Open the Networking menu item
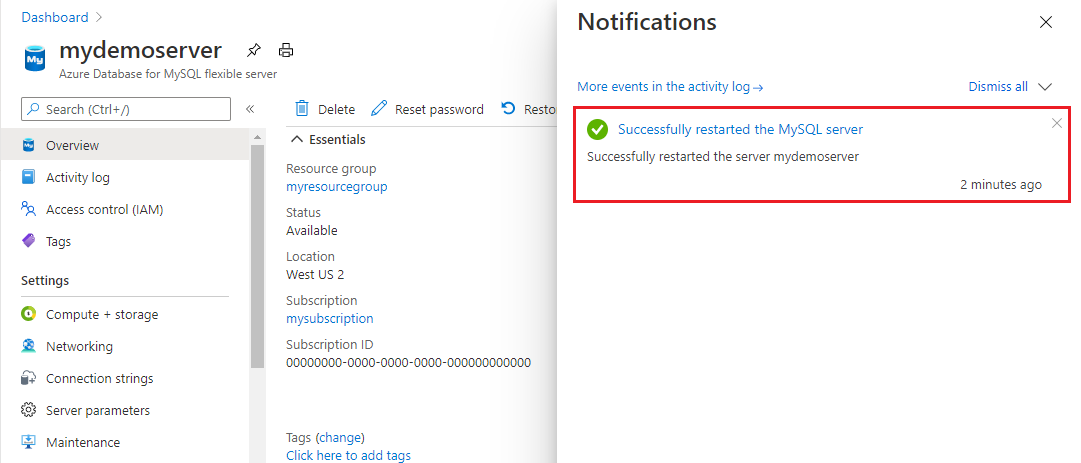Screen dimensions: 1081x463 click(x=79, y=346)
